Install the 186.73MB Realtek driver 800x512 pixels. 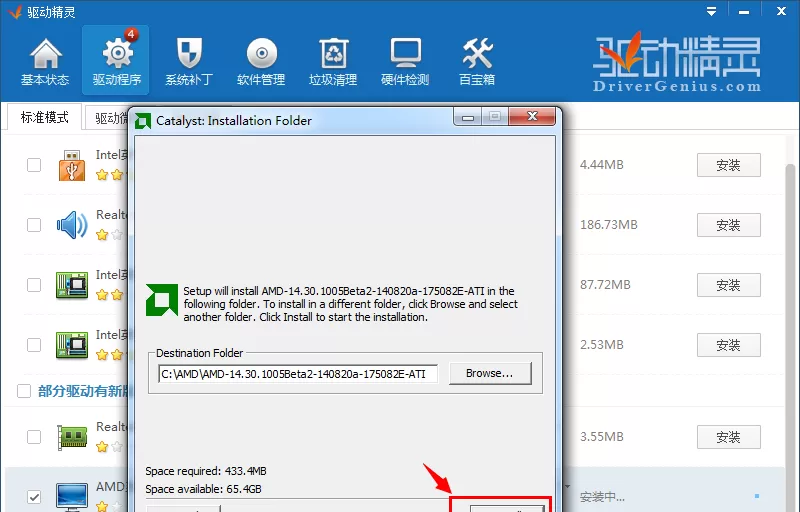click(729, 225)
